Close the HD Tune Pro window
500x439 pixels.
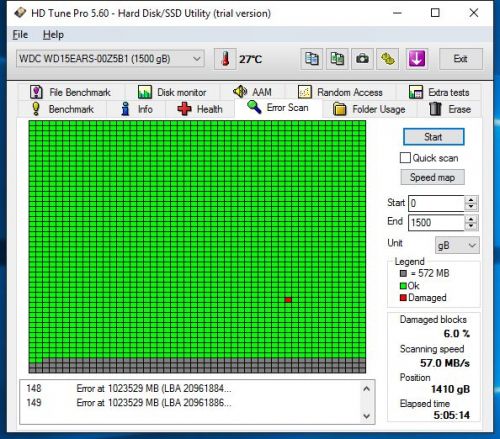[x=474, y=13]
